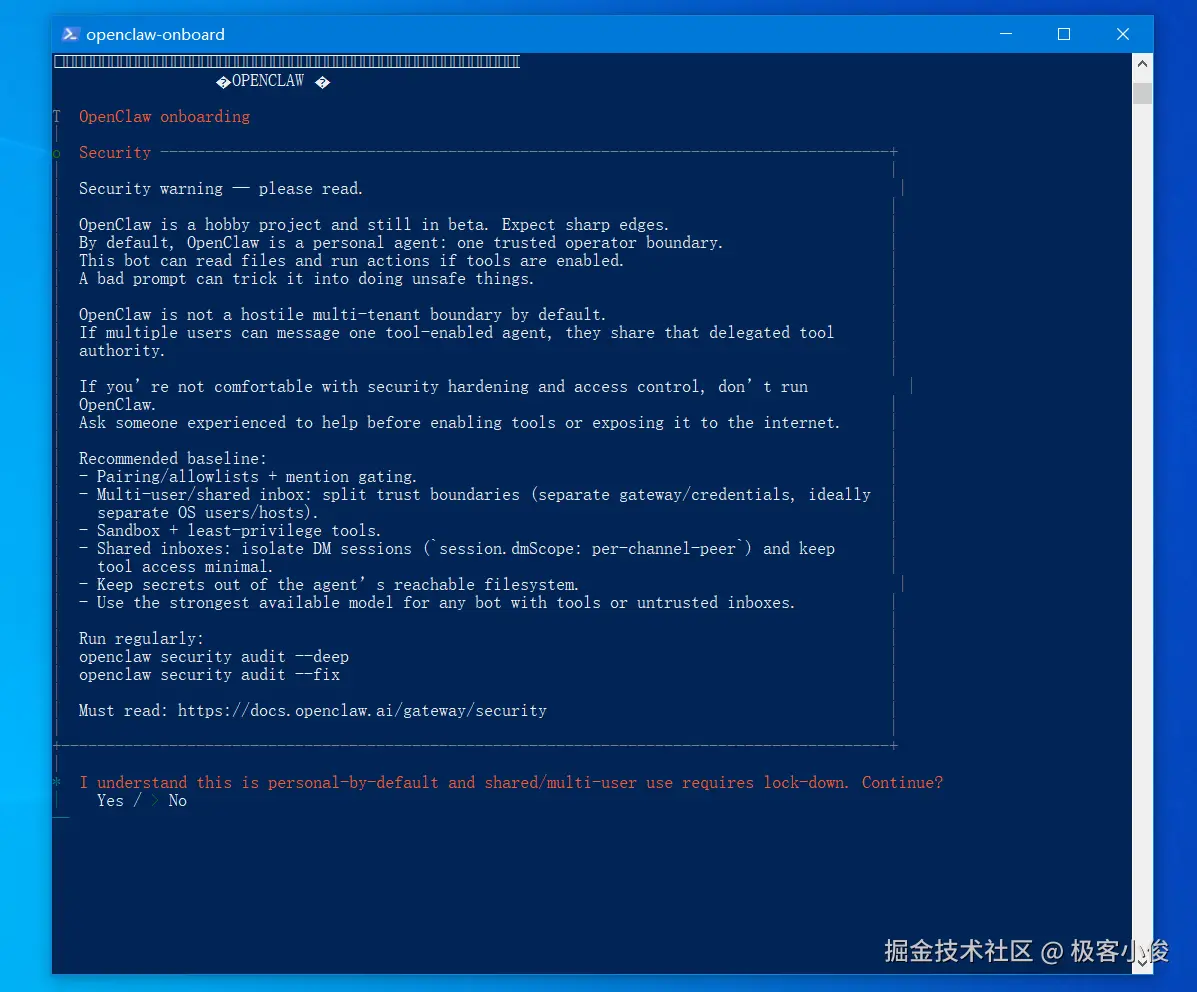This screenshot has height=992, width=1197.
Task: Click the 'OpenClaw onboarding' heading
Action: (x=164, y=116)
